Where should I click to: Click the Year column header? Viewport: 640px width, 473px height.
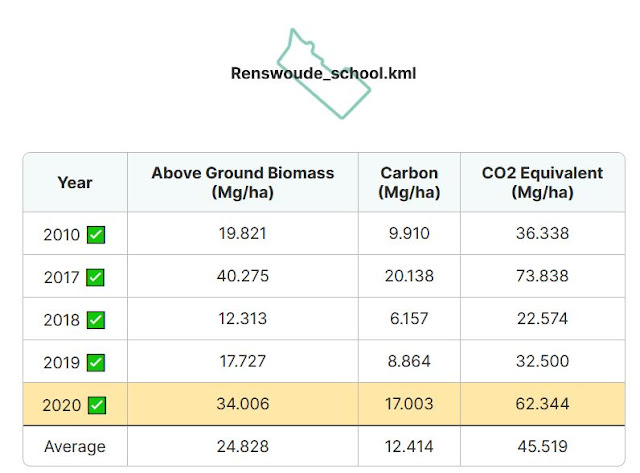tap(75, 182)
